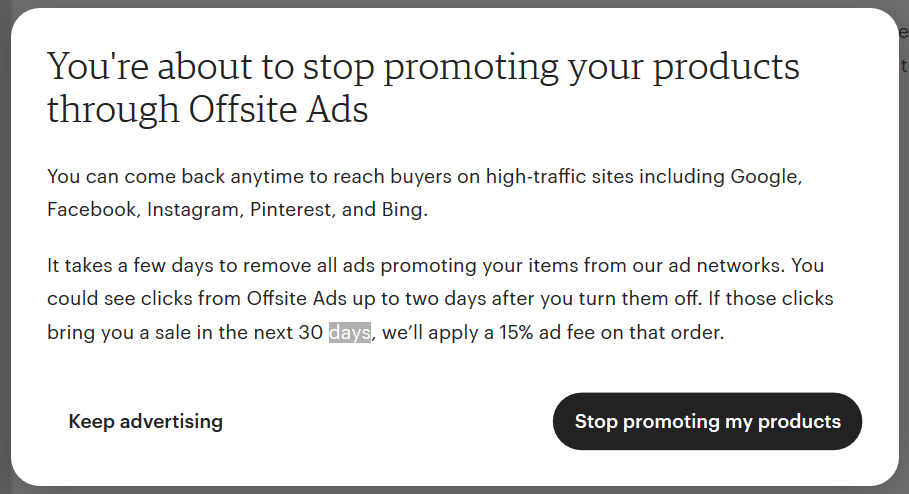Select the highlighted word "days"
This screenshot has width=909, height=494.
350,333
